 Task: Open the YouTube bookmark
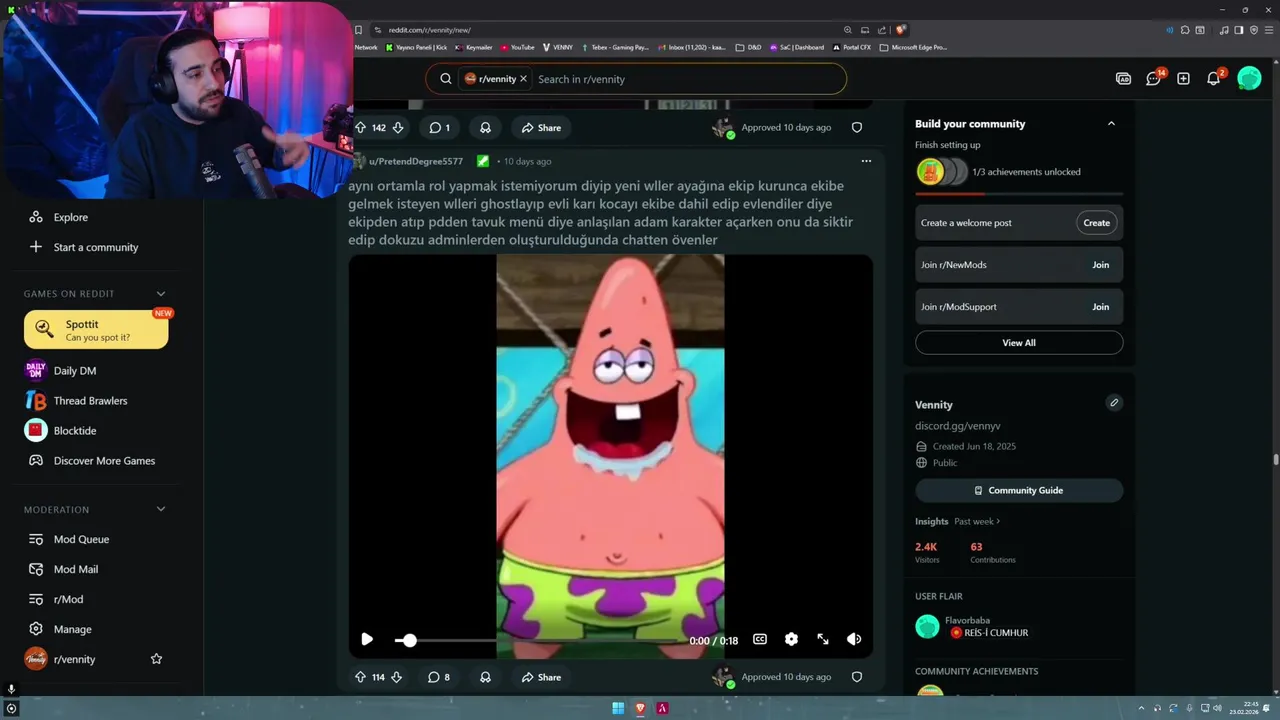[x=518, y=47]
